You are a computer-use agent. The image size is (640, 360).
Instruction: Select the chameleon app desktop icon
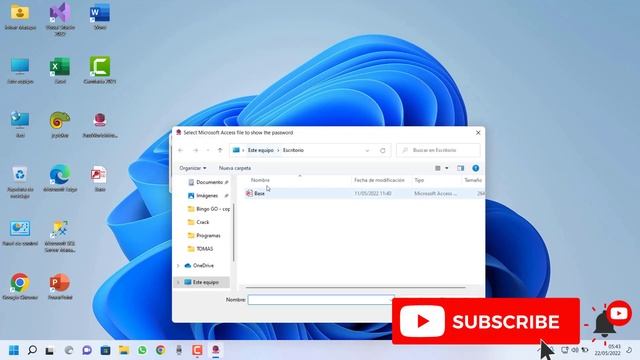coord(60,124)
